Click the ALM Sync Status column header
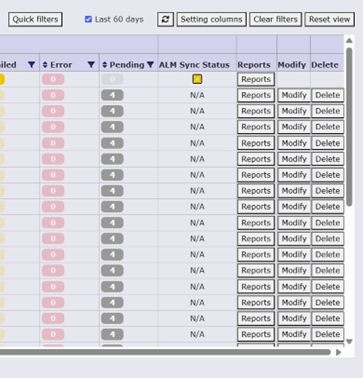Screen dimensions: 363x378 click(x=194, y=65)
